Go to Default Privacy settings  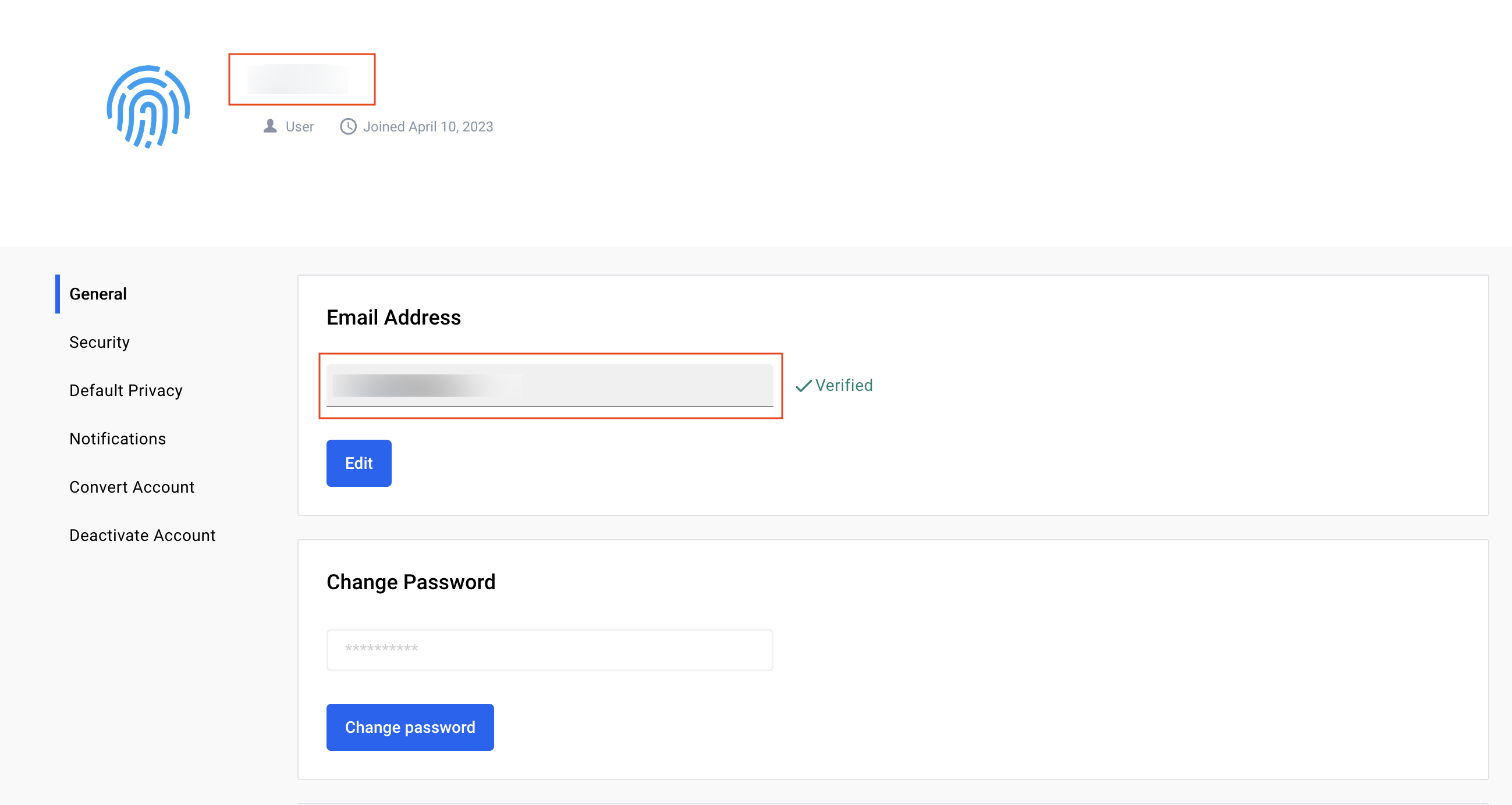(126, 390)
